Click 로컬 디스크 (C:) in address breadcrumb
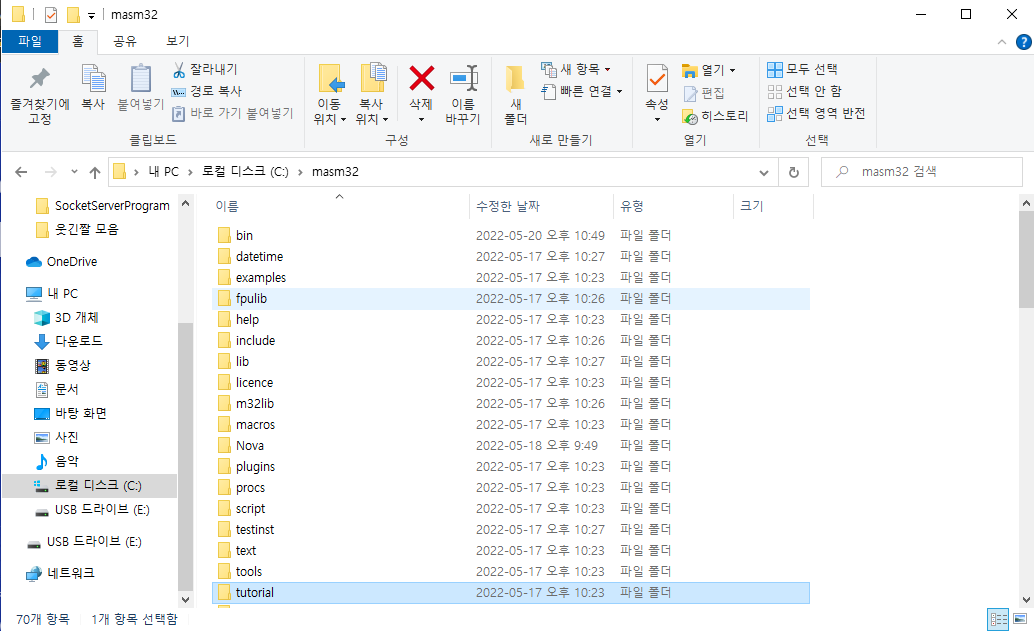 (245, 171)
